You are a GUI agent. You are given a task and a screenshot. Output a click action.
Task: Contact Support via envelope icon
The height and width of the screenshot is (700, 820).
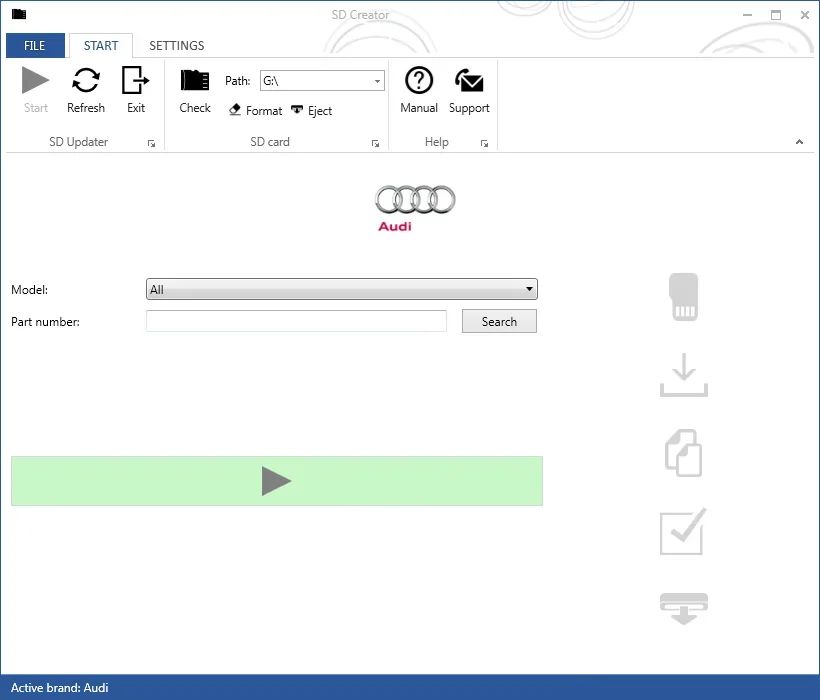469,81
